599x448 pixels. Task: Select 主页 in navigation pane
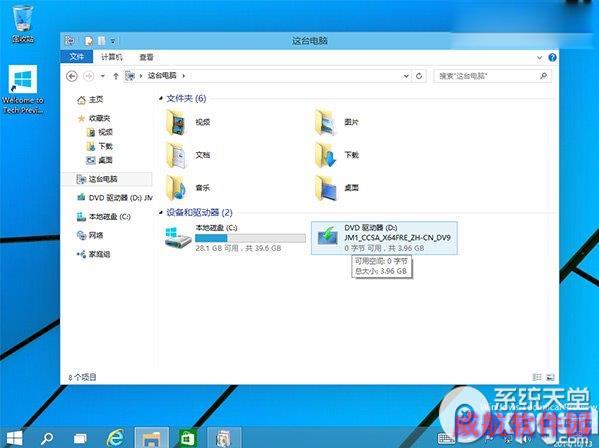91,100
